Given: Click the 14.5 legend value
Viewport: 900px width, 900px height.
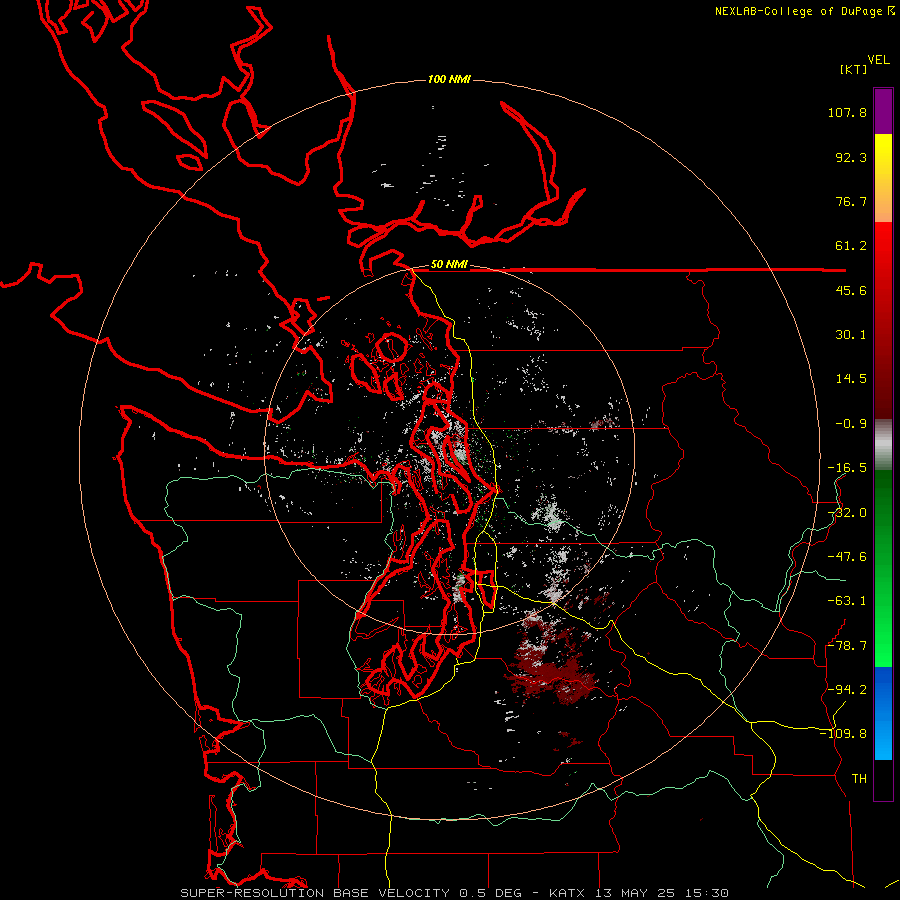Looking at the screenshot, I should pos(851,379).
